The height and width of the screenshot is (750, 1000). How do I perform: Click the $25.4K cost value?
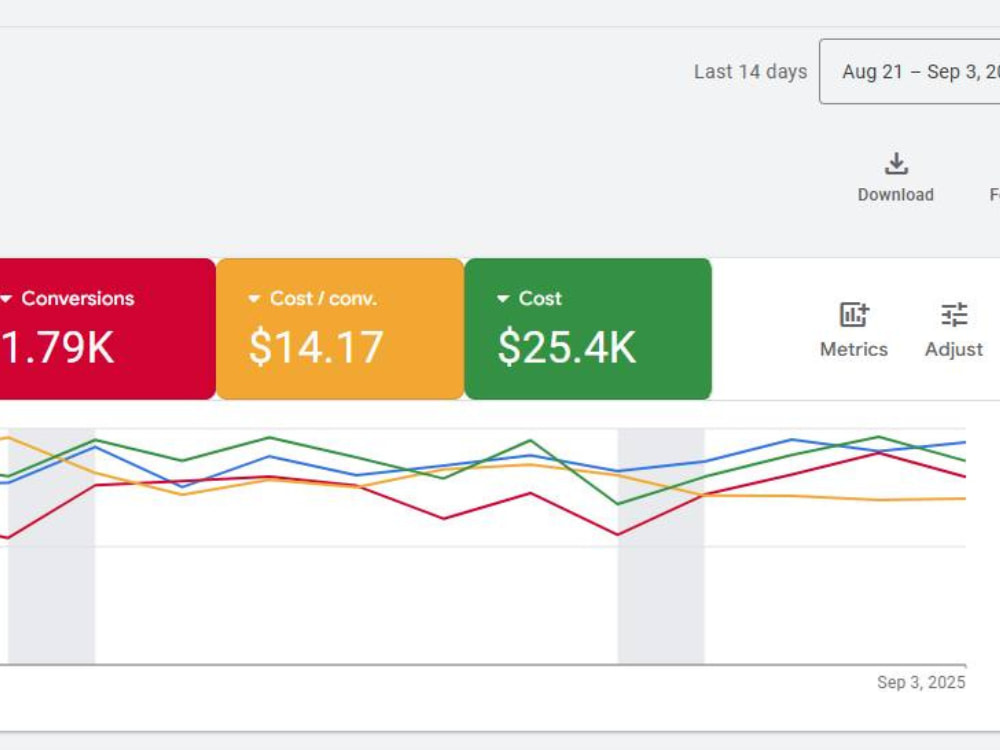pos(566,347)
